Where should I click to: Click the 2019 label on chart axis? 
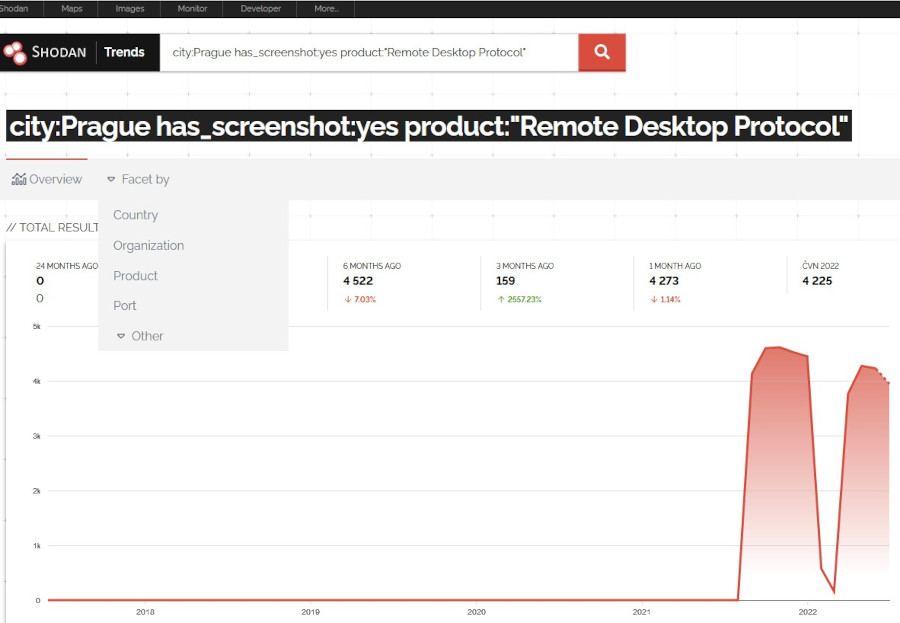[311, 612]
